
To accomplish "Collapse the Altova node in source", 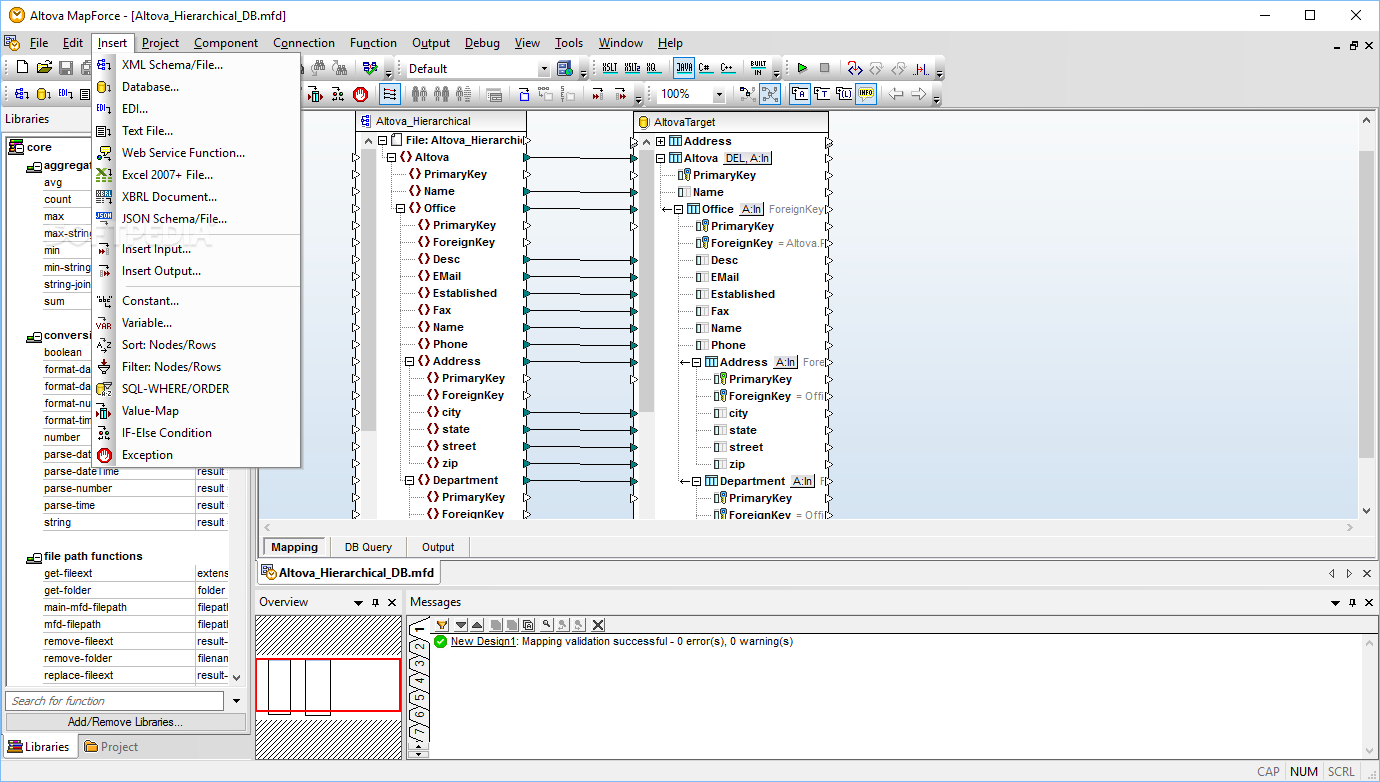I will [391, 157].
